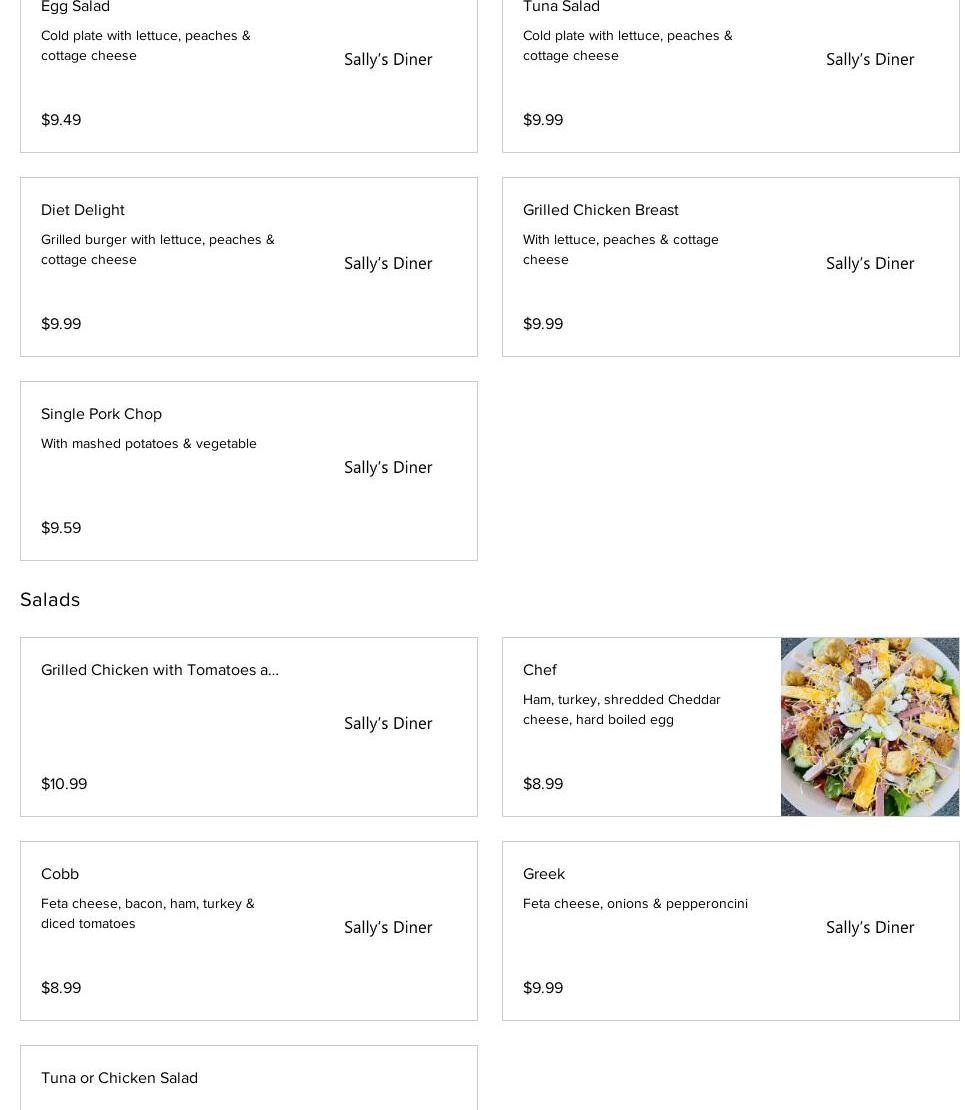Image resolution: width=965 pixels, height=1110 pixels.
Task: Click the Sally's Diner placeholder on Diet Delight
Action: click(388, 264)
